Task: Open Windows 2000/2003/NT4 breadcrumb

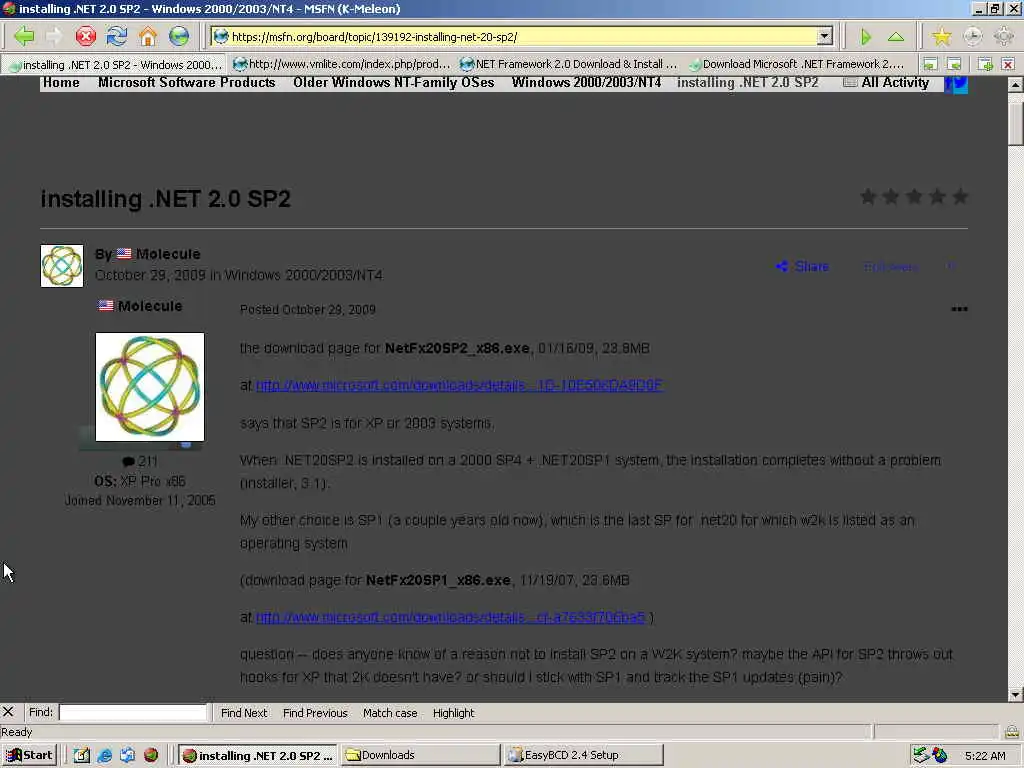Action: pyautogui.click(x=586, y=82)
